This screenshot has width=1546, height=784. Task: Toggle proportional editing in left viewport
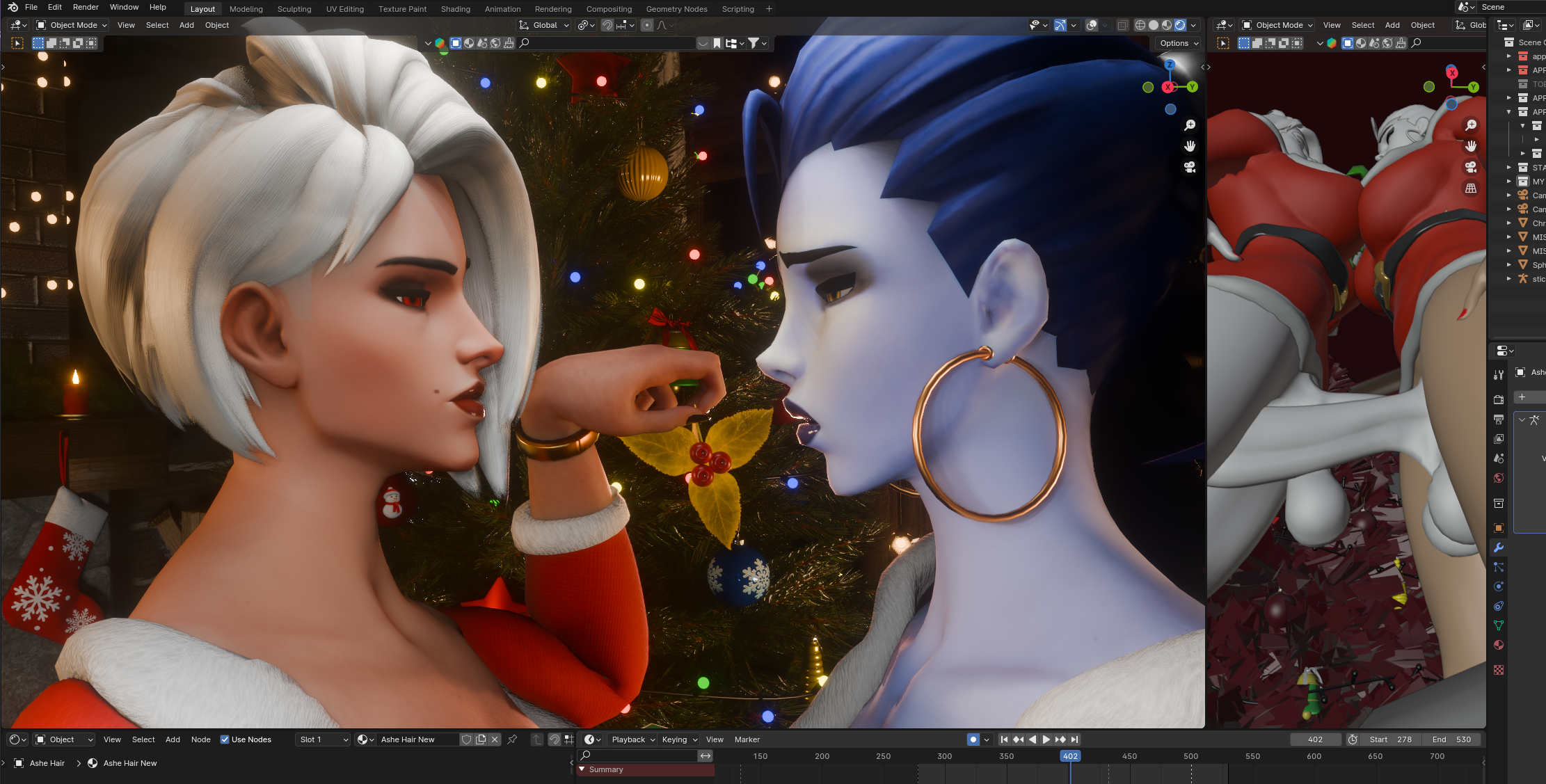click(647, 25)
